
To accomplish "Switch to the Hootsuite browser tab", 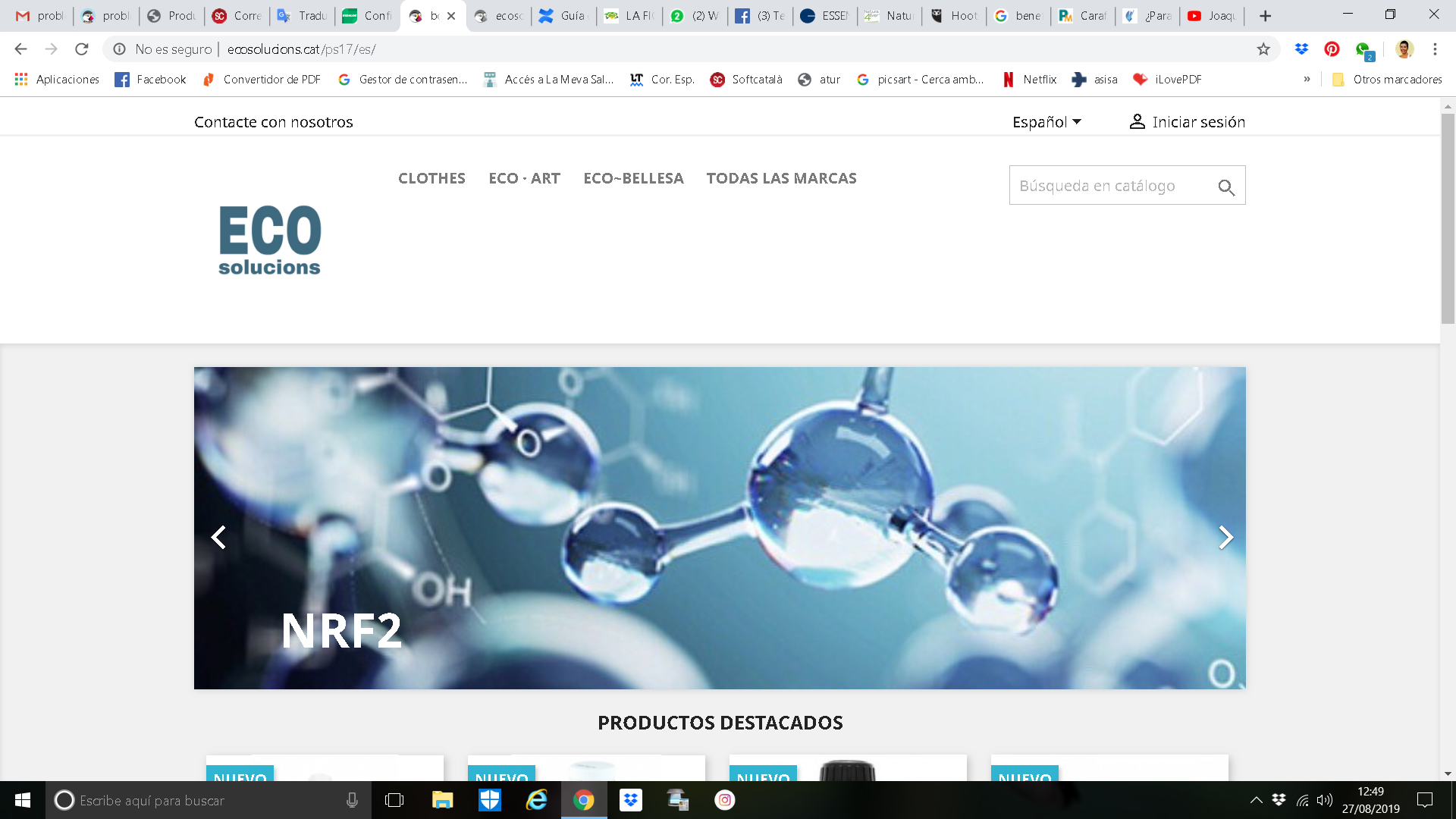I will tap(954, 16).
